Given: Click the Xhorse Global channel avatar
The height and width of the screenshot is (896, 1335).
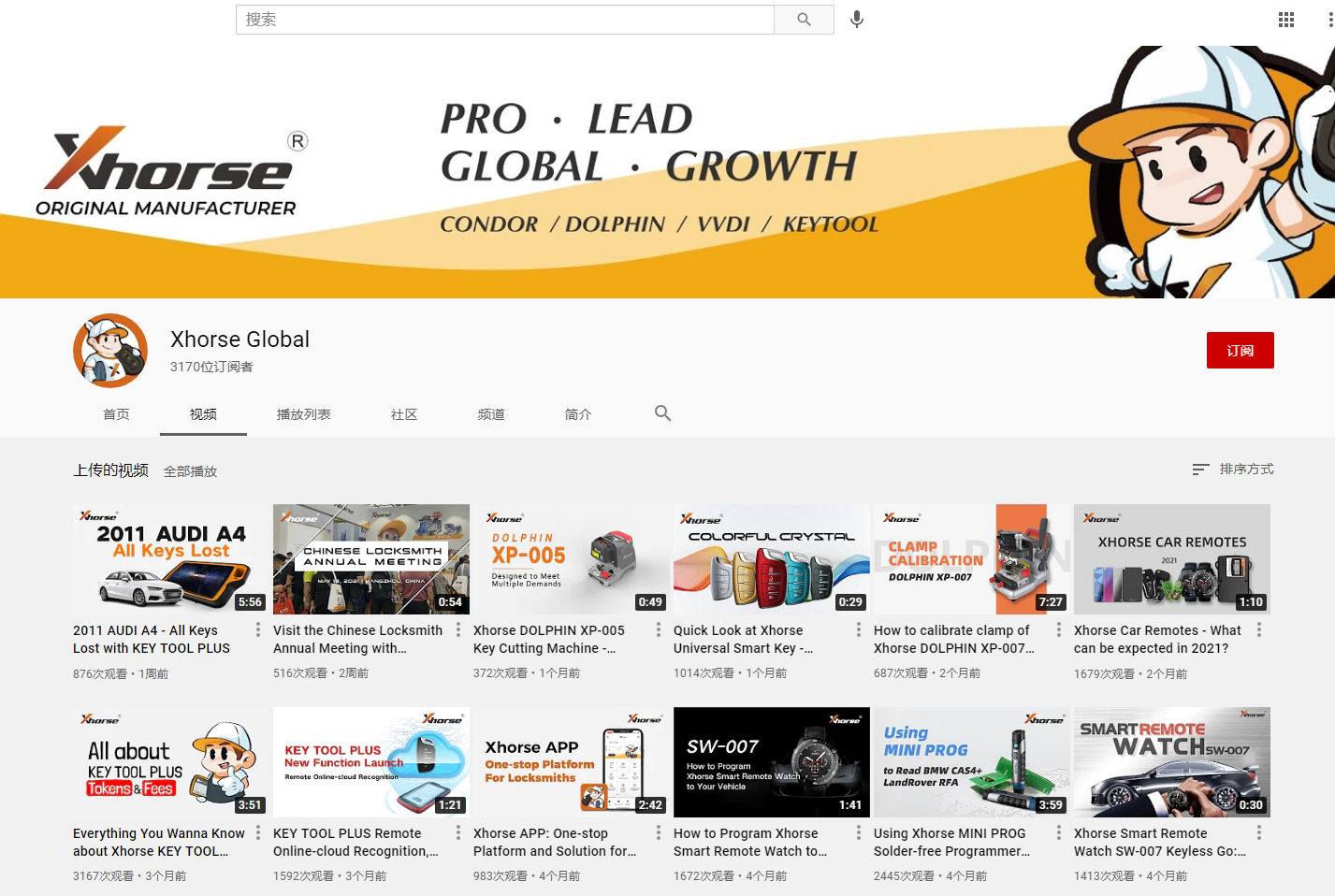Looking at the screenshot, I should [110, 351].
